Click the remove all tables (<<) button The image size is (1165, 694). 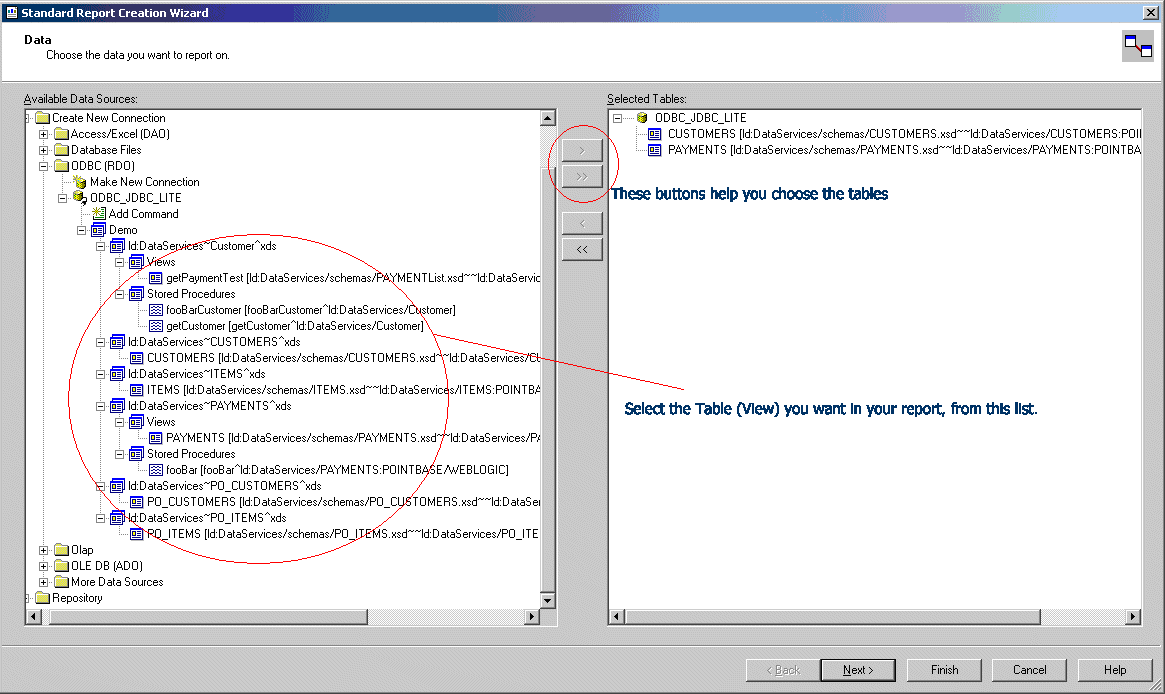(x=582, y=250)
